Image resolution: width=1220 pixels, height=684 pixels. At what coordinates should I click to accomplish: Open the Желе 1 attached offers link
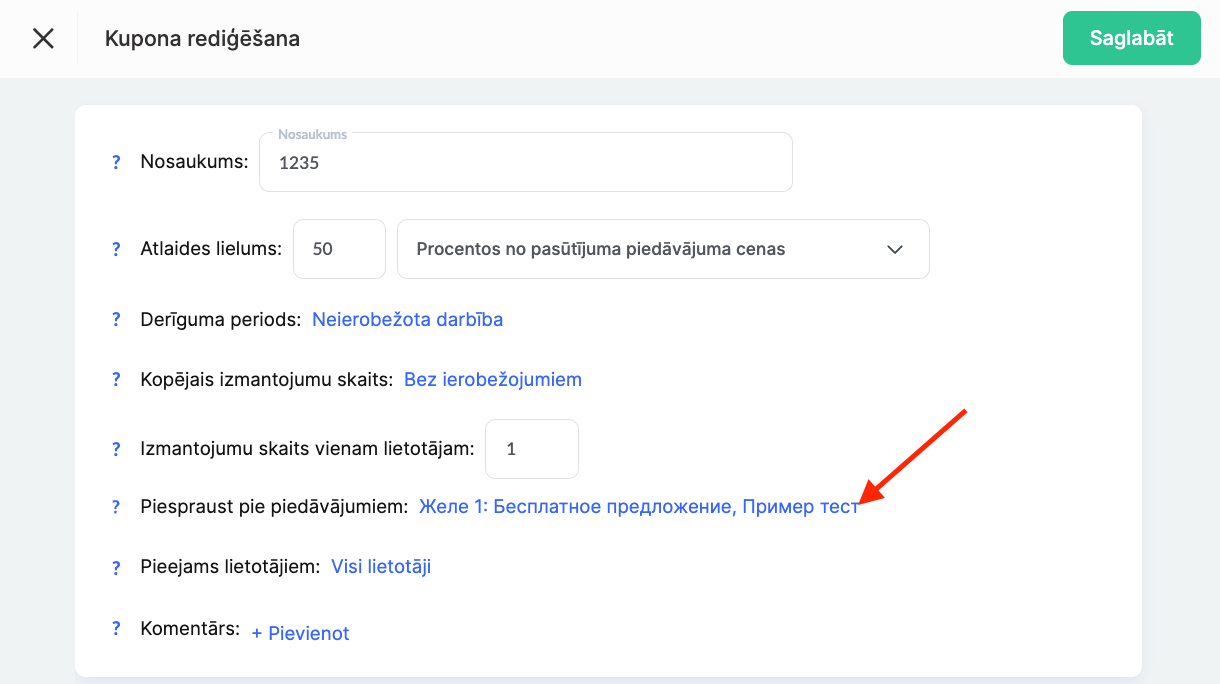(638, 507)
